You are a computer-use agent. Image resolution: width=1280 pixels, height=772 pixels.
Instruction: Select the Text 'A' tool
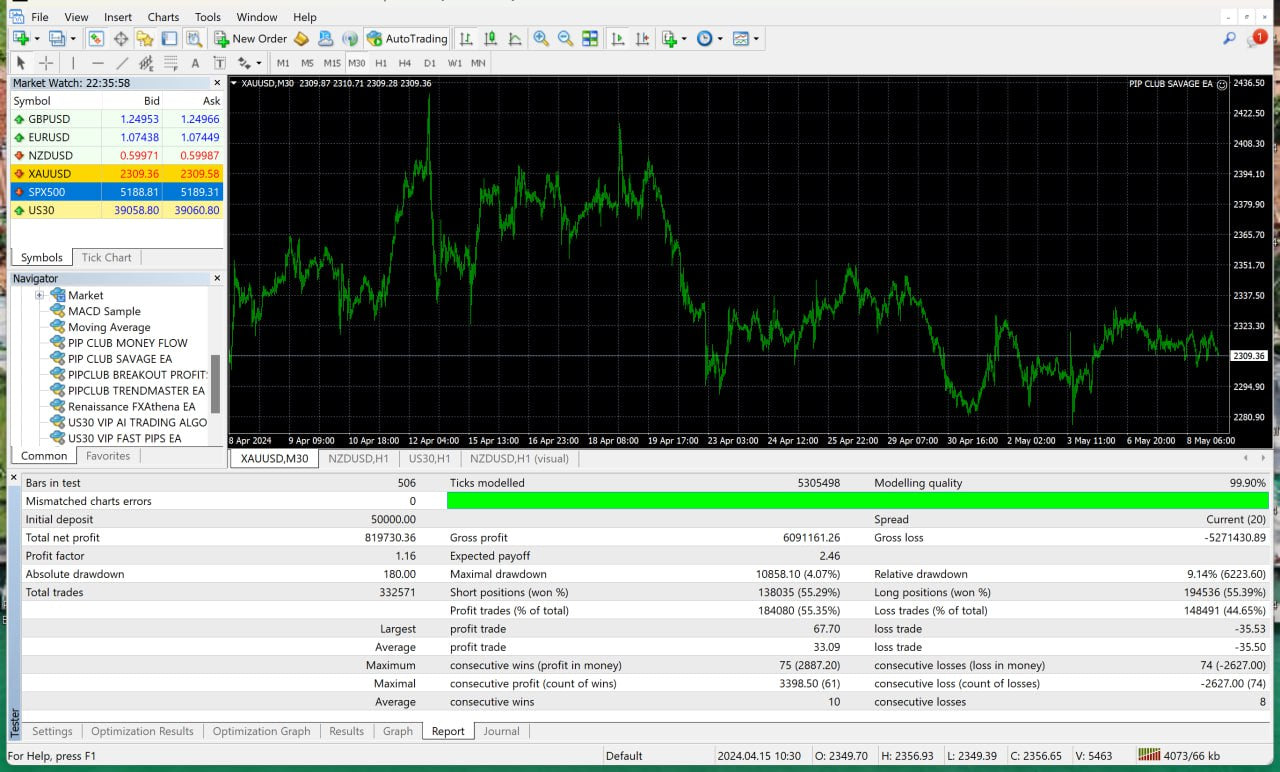tap(195, 63)
